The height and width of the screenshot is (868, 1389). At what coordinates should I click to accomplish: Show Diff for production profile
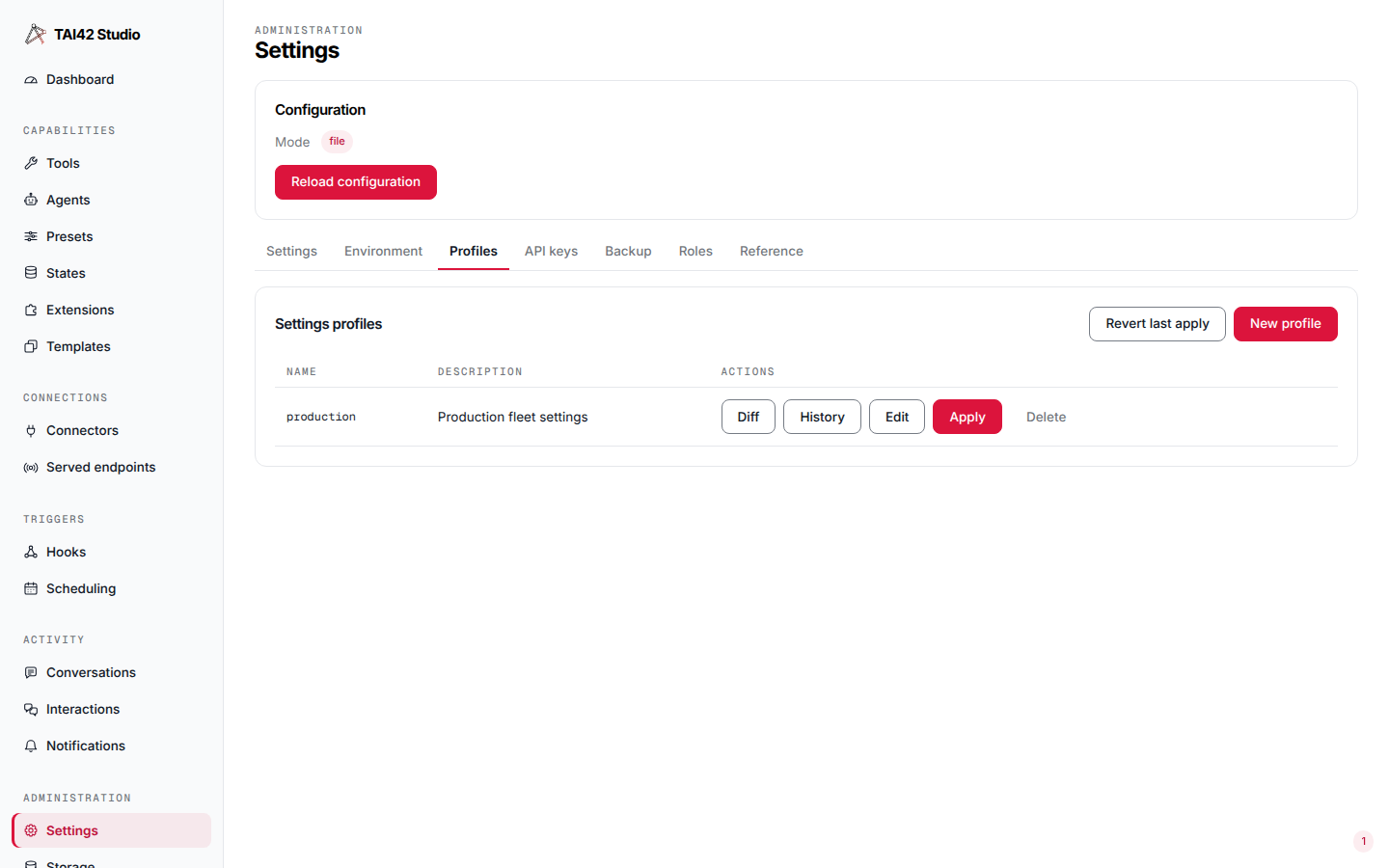coord(749,417)
